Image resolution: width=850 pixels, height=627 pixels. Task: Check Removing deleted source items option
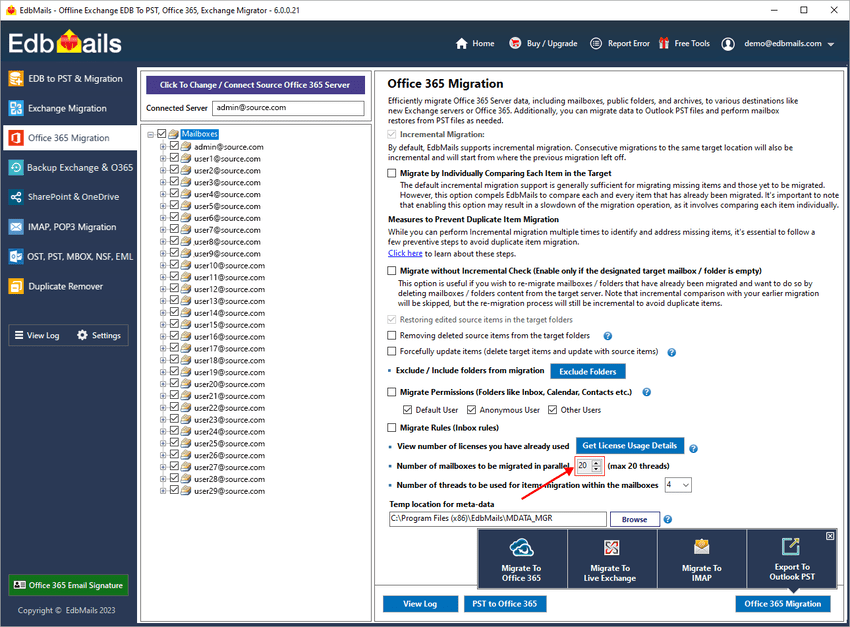pyautogui.click(x=391, y=335)
